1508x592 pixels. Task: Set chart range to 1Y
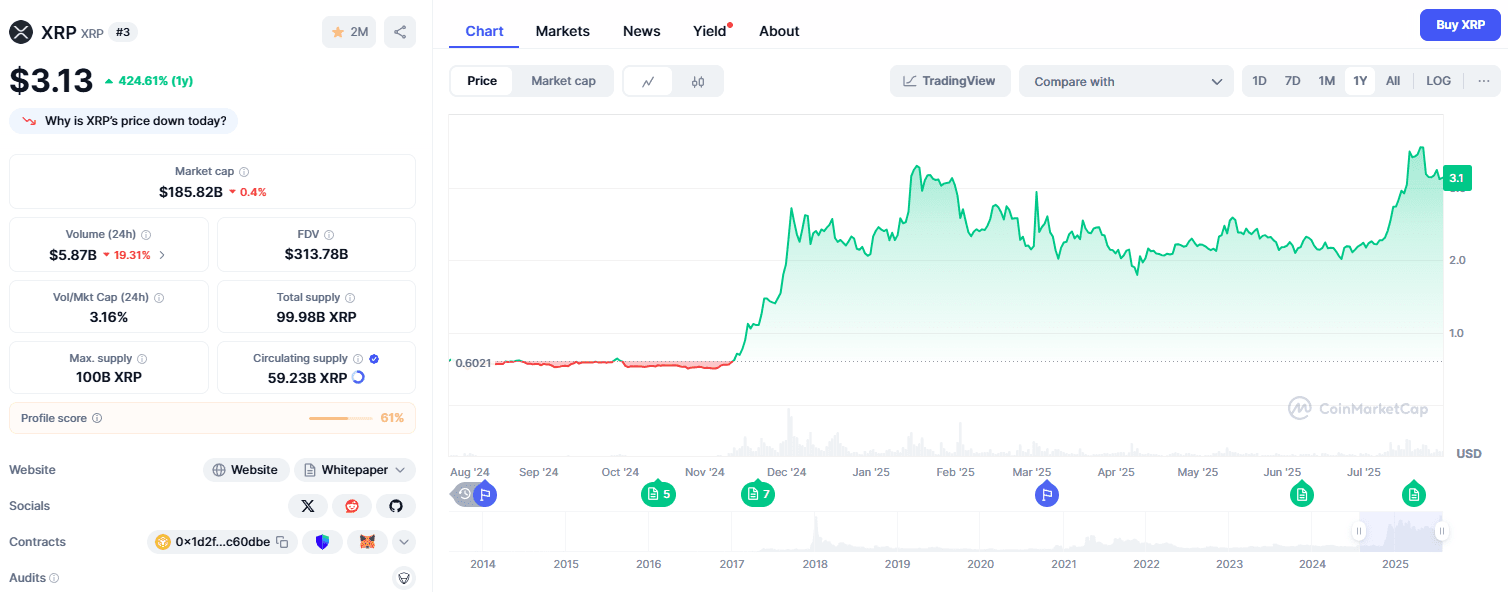point(1360,81)
